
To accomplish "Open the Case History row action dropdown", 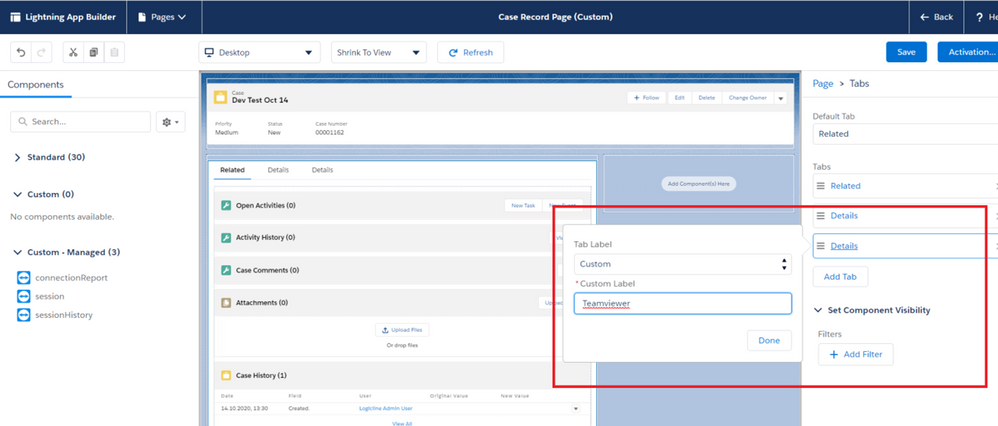I will tap(575, 408).
